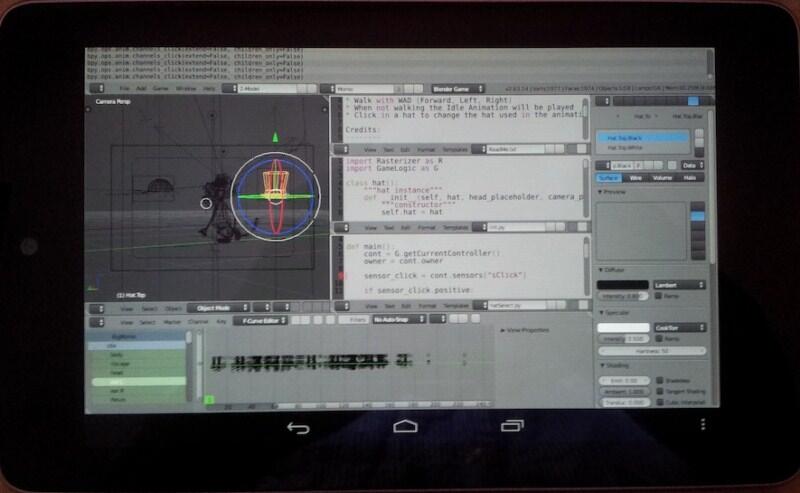The height and width of the screenshot is (493, 800).
Task: Open viewport shading dropdown beside Object Mode
Action: 261,307
